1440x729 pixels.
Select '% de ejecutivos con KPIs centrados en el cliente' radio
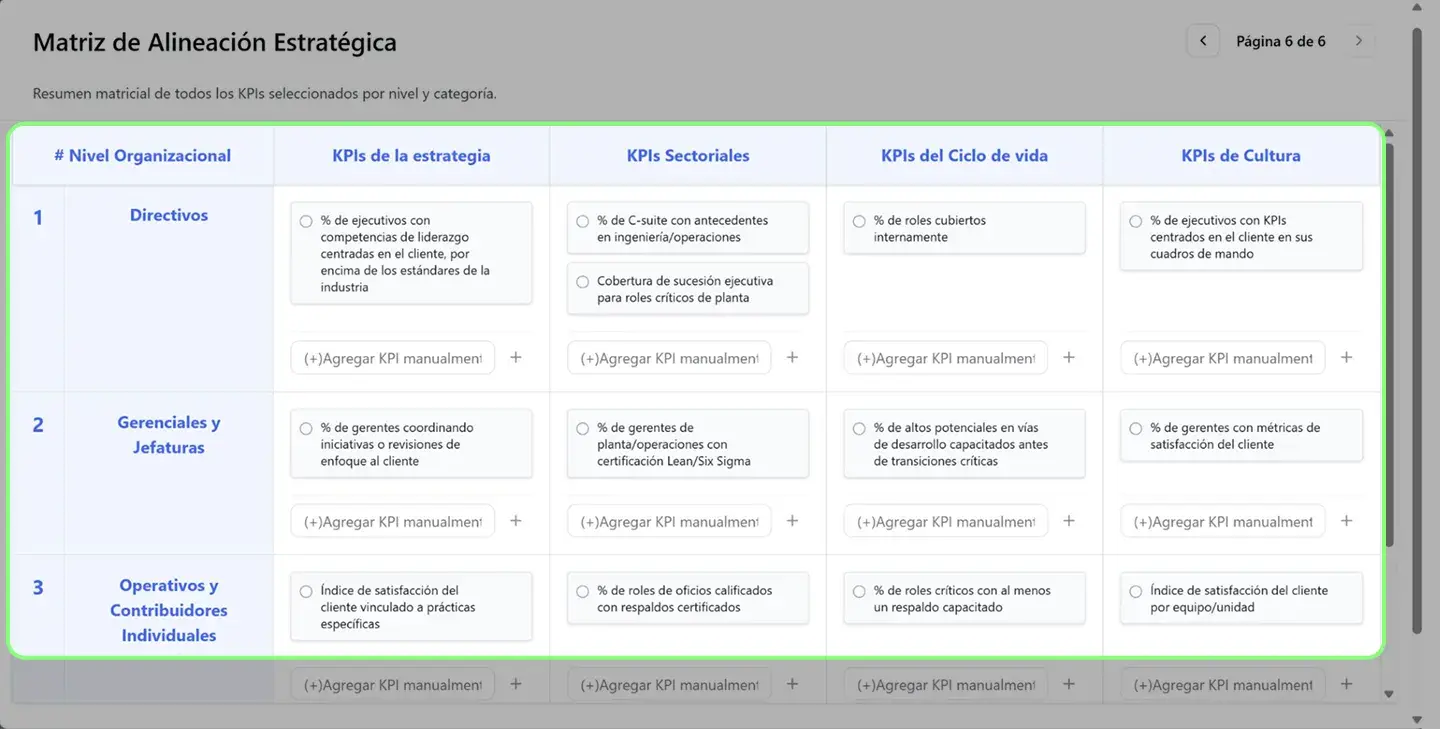click(1136, 221)
